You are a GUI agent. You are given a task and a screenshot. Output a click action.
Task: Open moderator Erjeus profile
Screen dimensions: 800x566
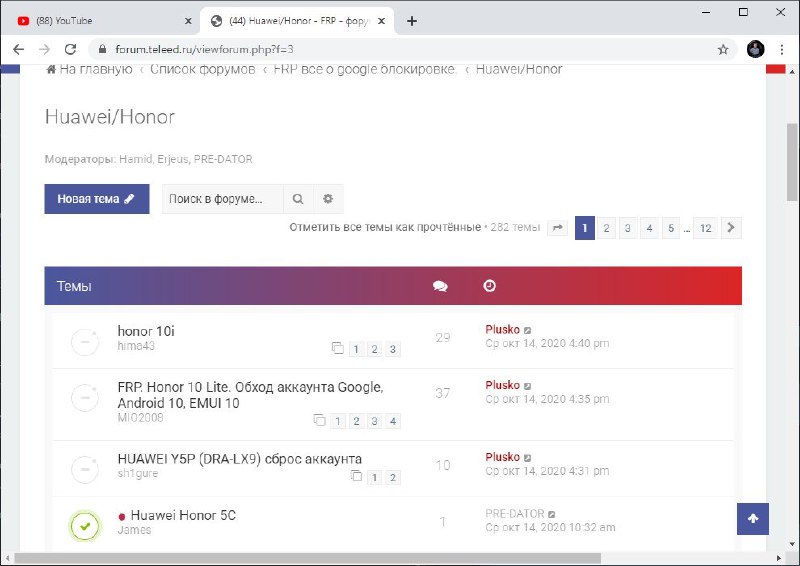pos(173,159)
